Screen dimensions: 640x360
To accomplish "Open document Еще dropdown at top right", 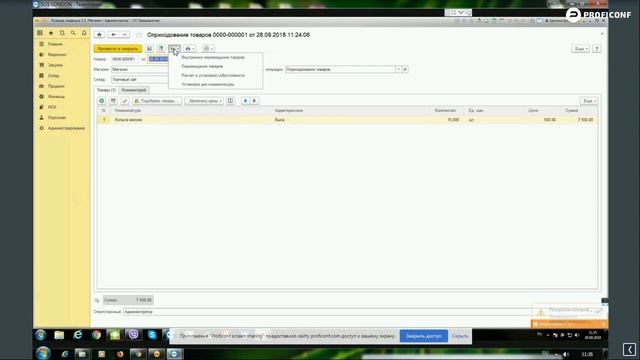I will (x=580, y=49).
